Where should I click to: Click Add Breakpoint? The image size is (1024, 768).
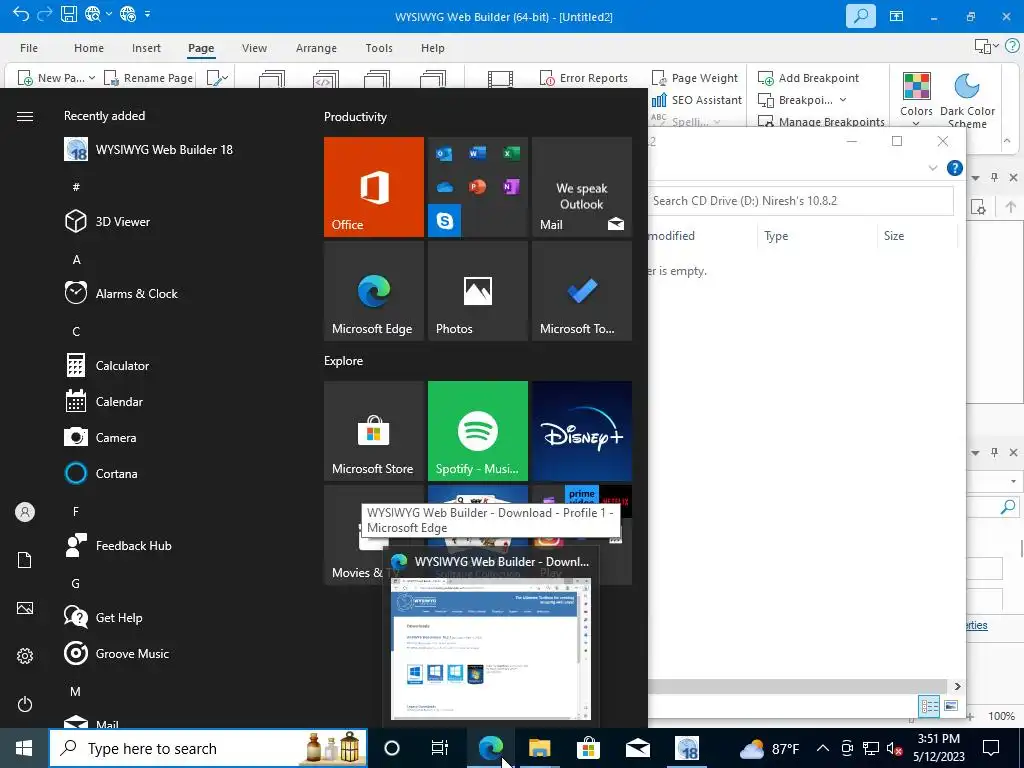(808, 78)
